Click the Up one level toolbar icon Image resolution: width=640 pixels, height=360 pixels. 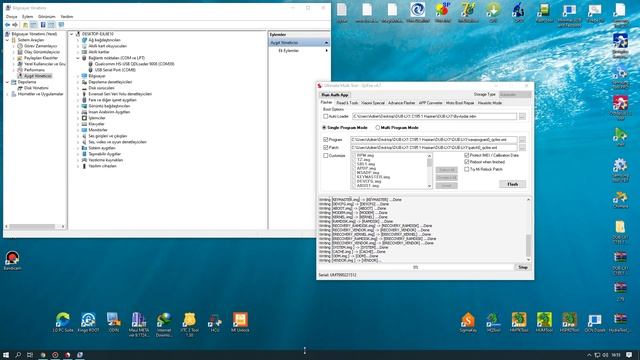(x=25, y=25)
